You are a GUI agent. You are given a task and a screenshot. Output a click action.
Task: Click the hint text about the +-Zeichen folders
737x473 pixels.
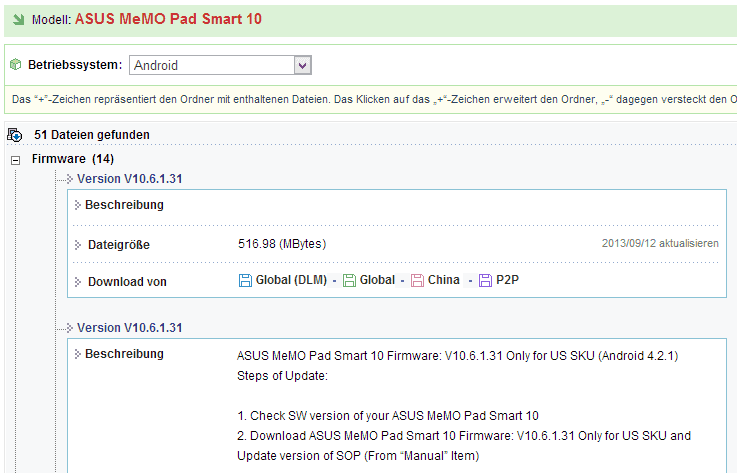pyautogui.click(x=374, y=100)
